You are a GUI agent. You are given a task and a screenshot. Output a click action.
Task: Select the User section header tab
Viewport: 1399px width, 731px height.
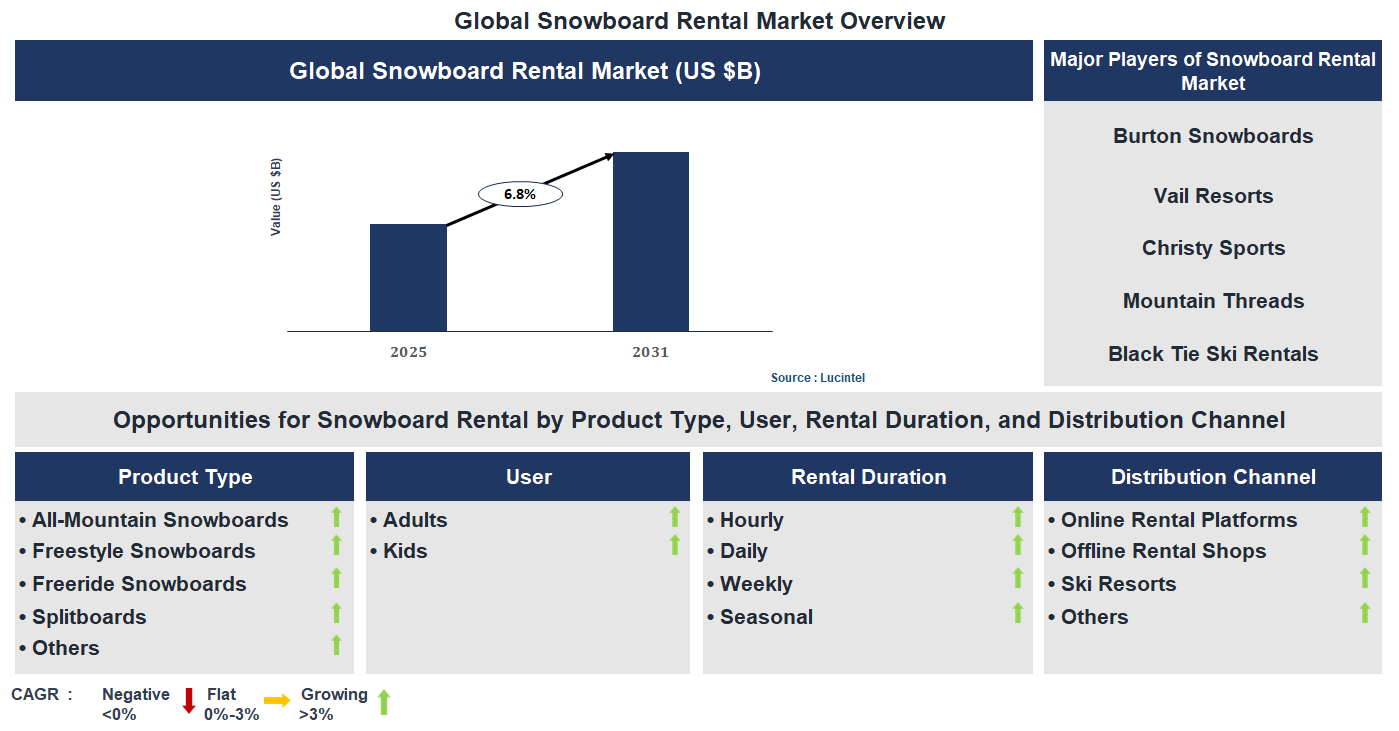point(528,477)
